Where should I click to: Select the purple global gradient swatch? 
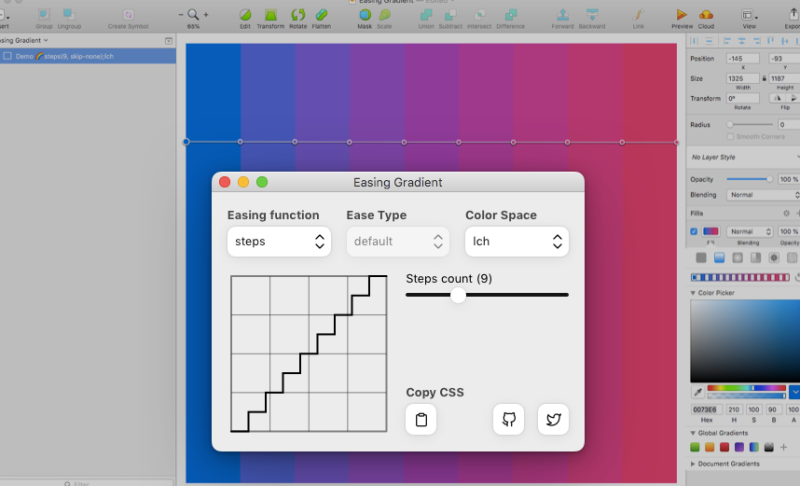739,447
